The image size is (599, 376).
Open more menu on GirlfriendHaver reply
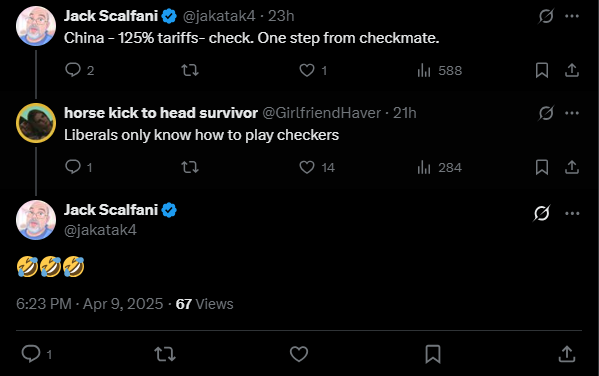[x=572, y=113]
